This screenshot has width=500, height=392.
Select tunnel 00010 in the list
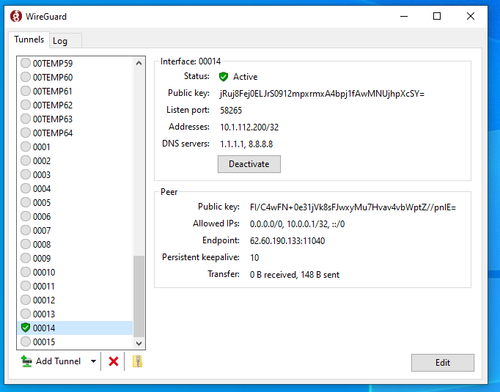click(76, 272)
